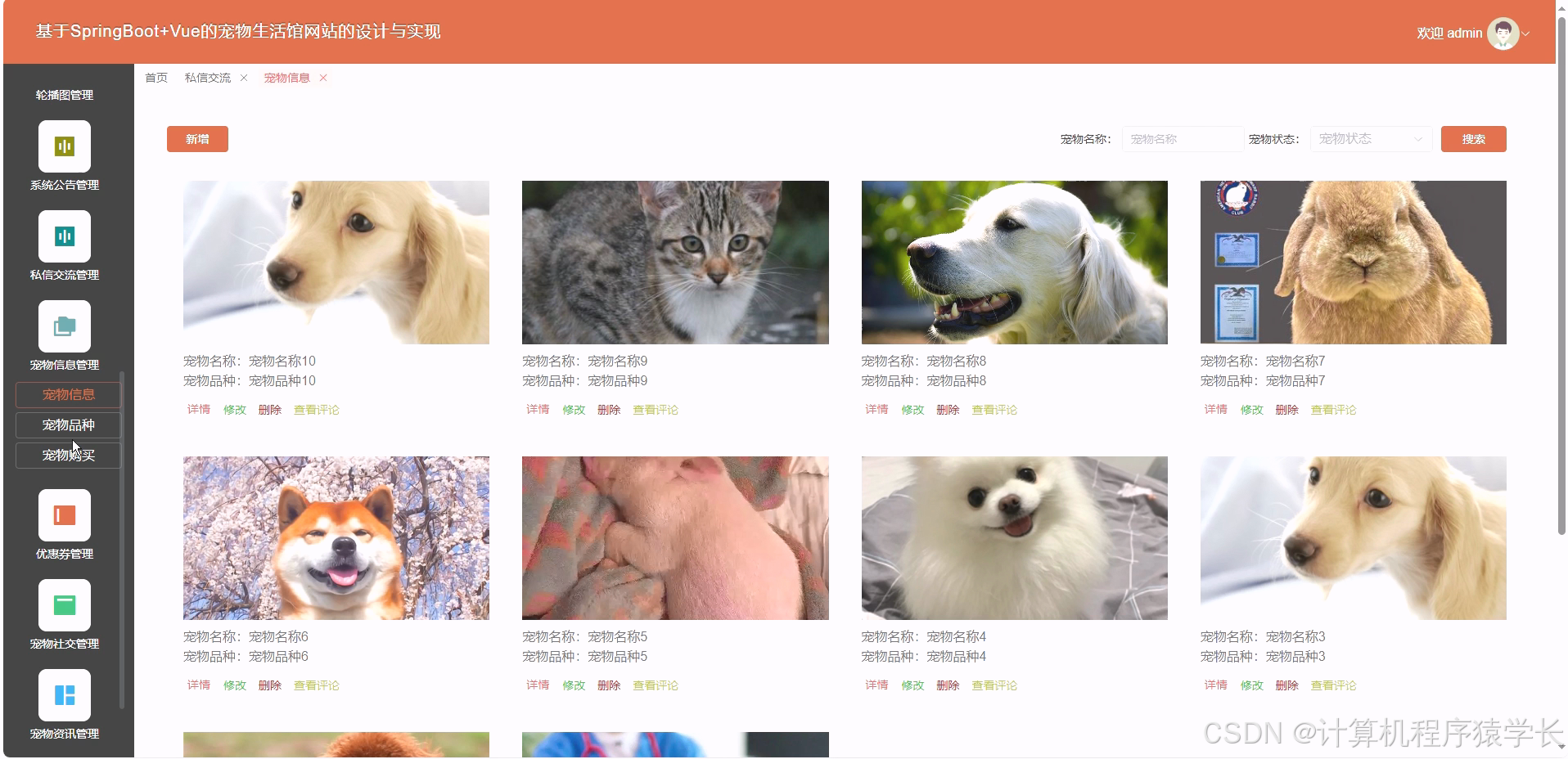Viewport: 1568px width, 759px height.
Task: Click 修改 for 宠物名称10
Action: 235,410
